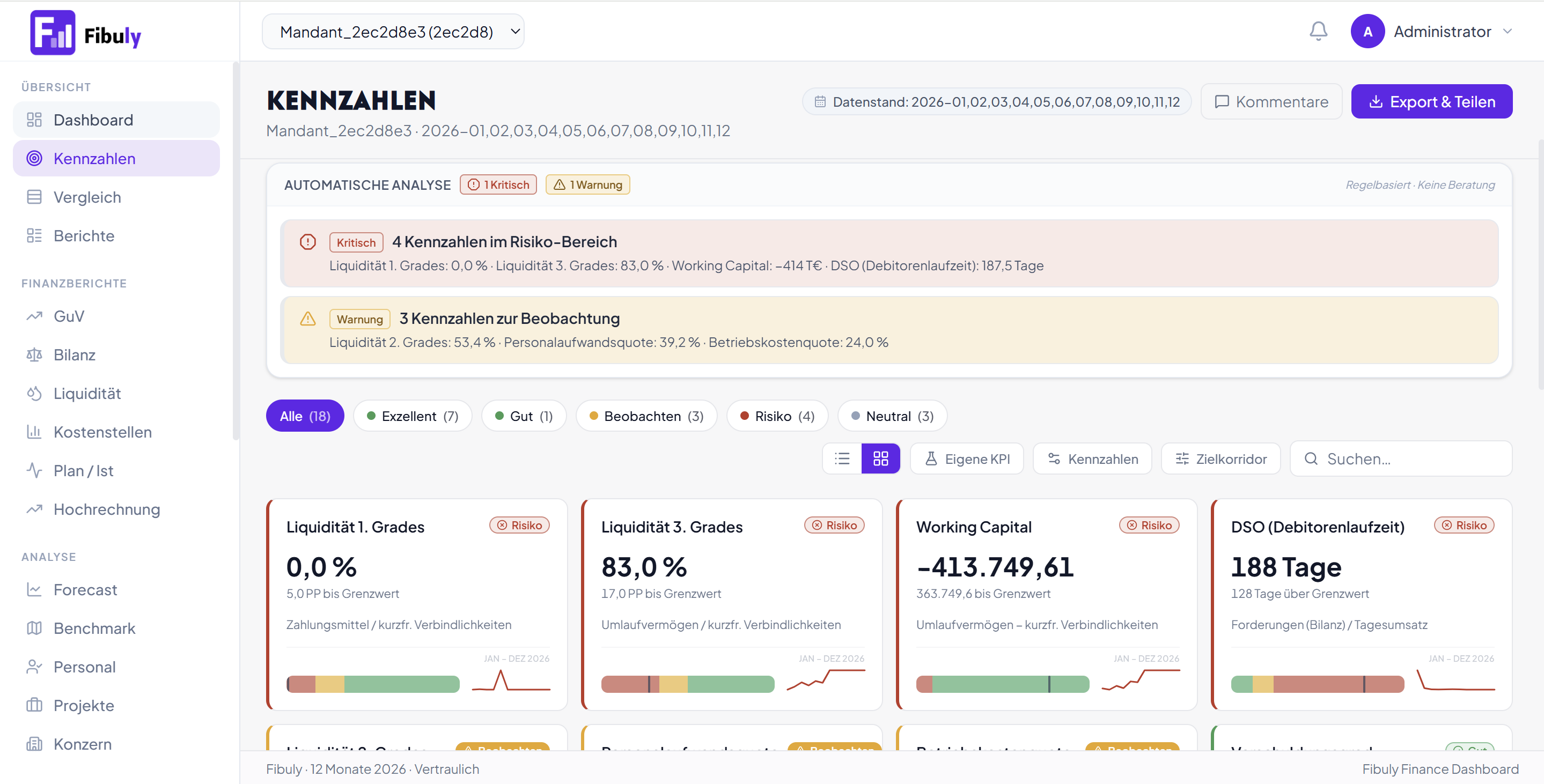The image size is (1544, 784).
Task: Open Berichte section
Action: pos(116,236)
